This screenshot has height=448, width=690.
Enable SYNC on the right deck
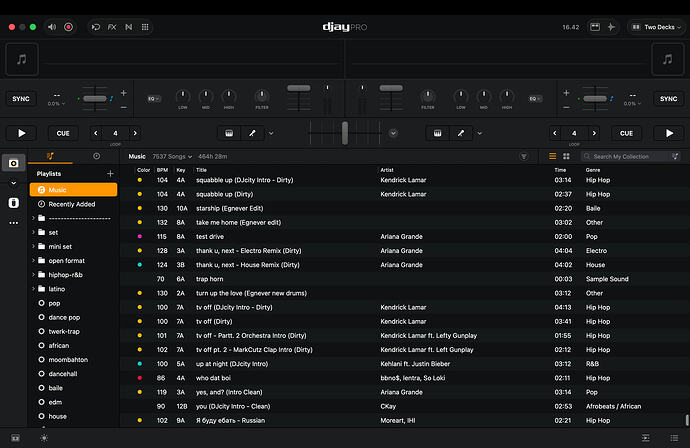point(668,99)
